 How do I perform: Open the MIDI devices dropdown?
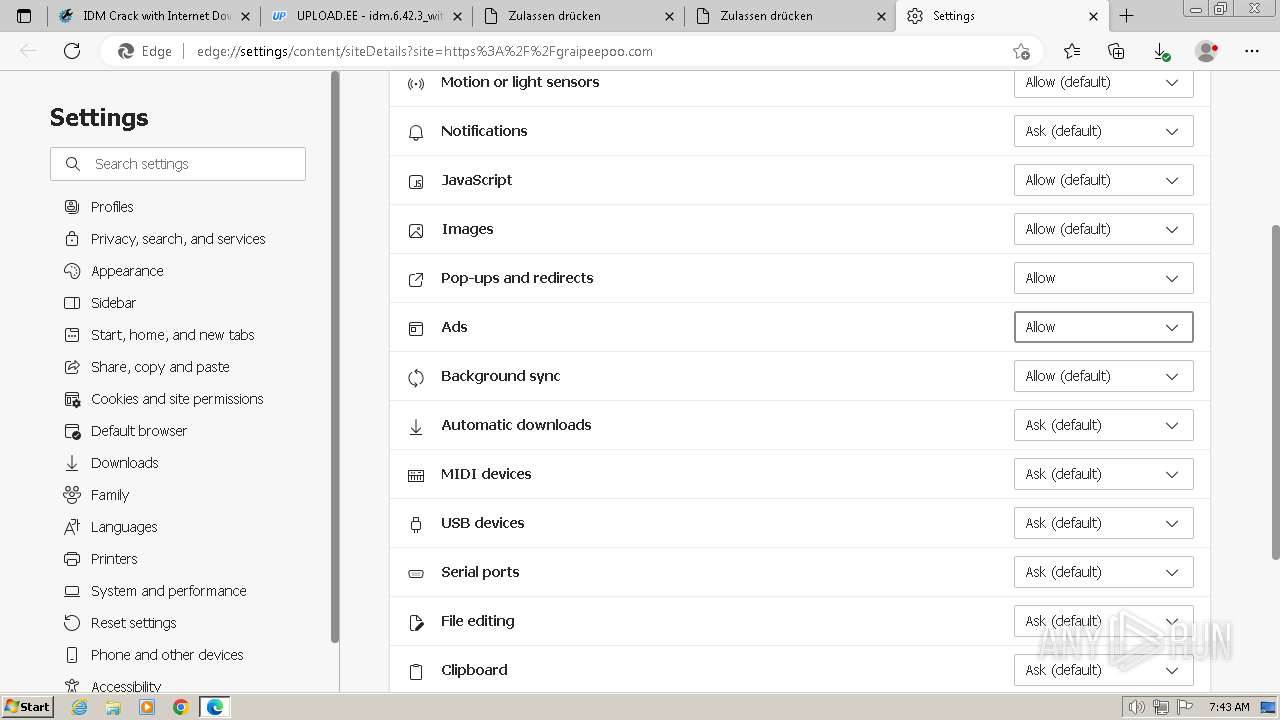pos(1104,474)
